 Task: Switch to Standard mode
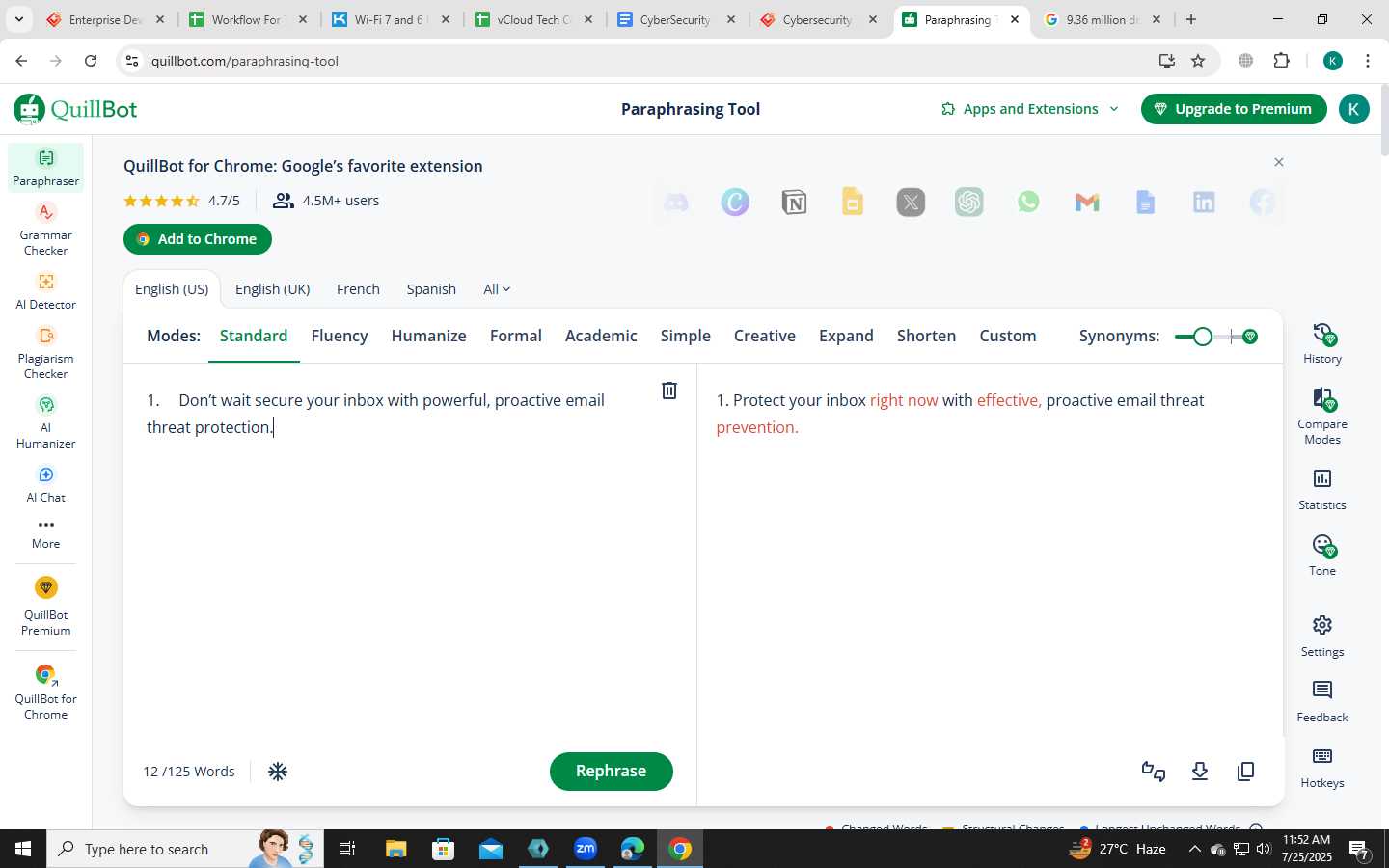254,336
